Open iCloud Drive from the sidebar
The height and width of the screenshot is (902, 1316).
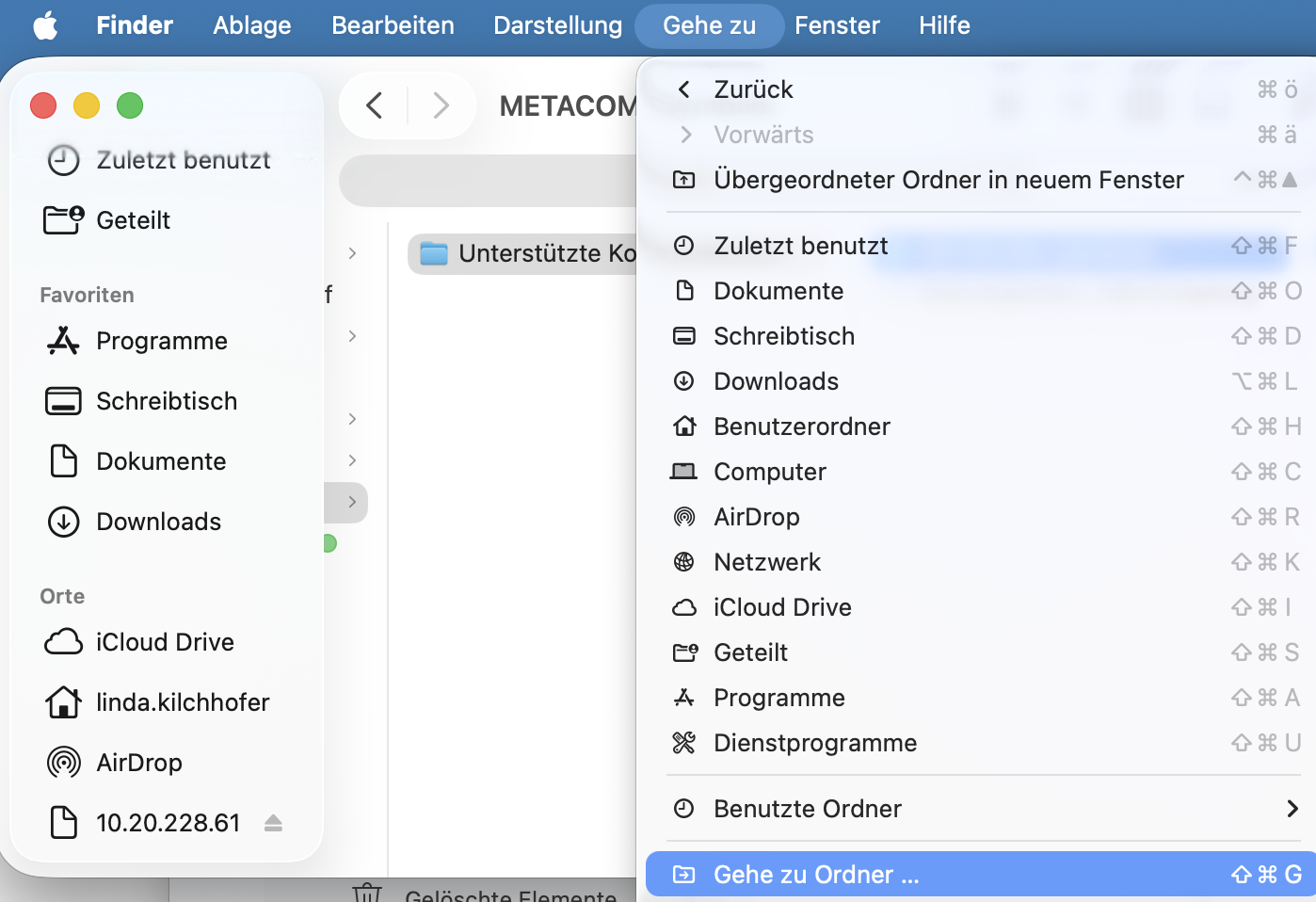[x=164, y=642]
